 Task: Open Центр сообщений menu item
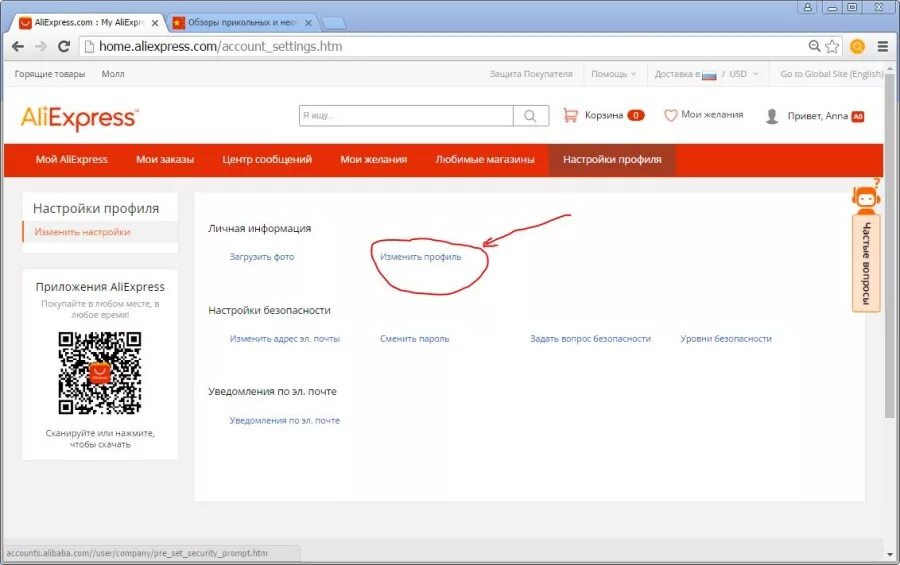click(267, 160)
